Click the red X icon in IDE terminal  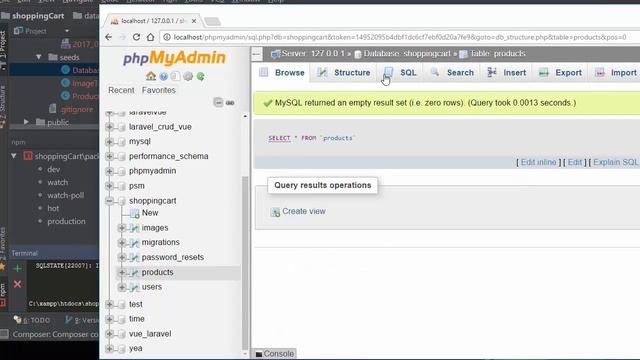point(17,284)
